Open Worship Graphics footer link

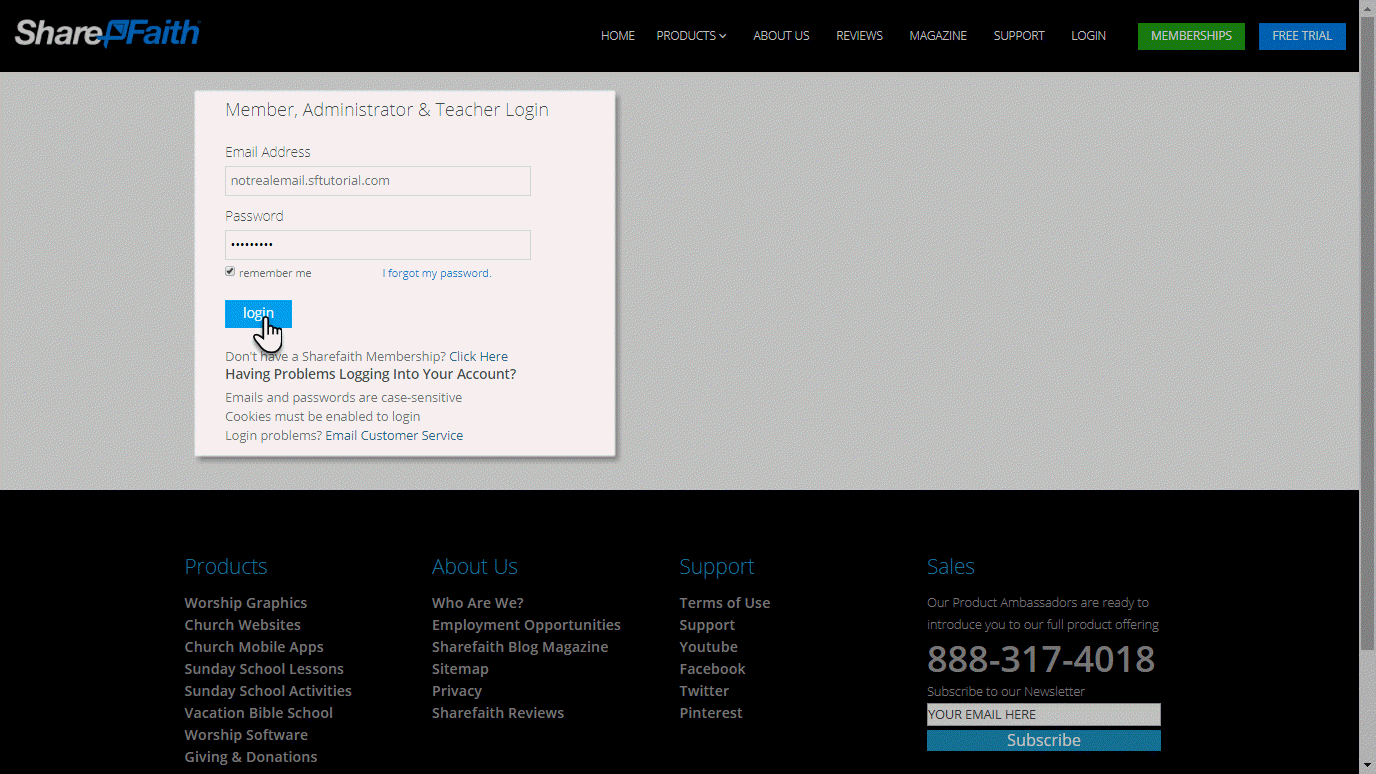[x=246, y=603]
